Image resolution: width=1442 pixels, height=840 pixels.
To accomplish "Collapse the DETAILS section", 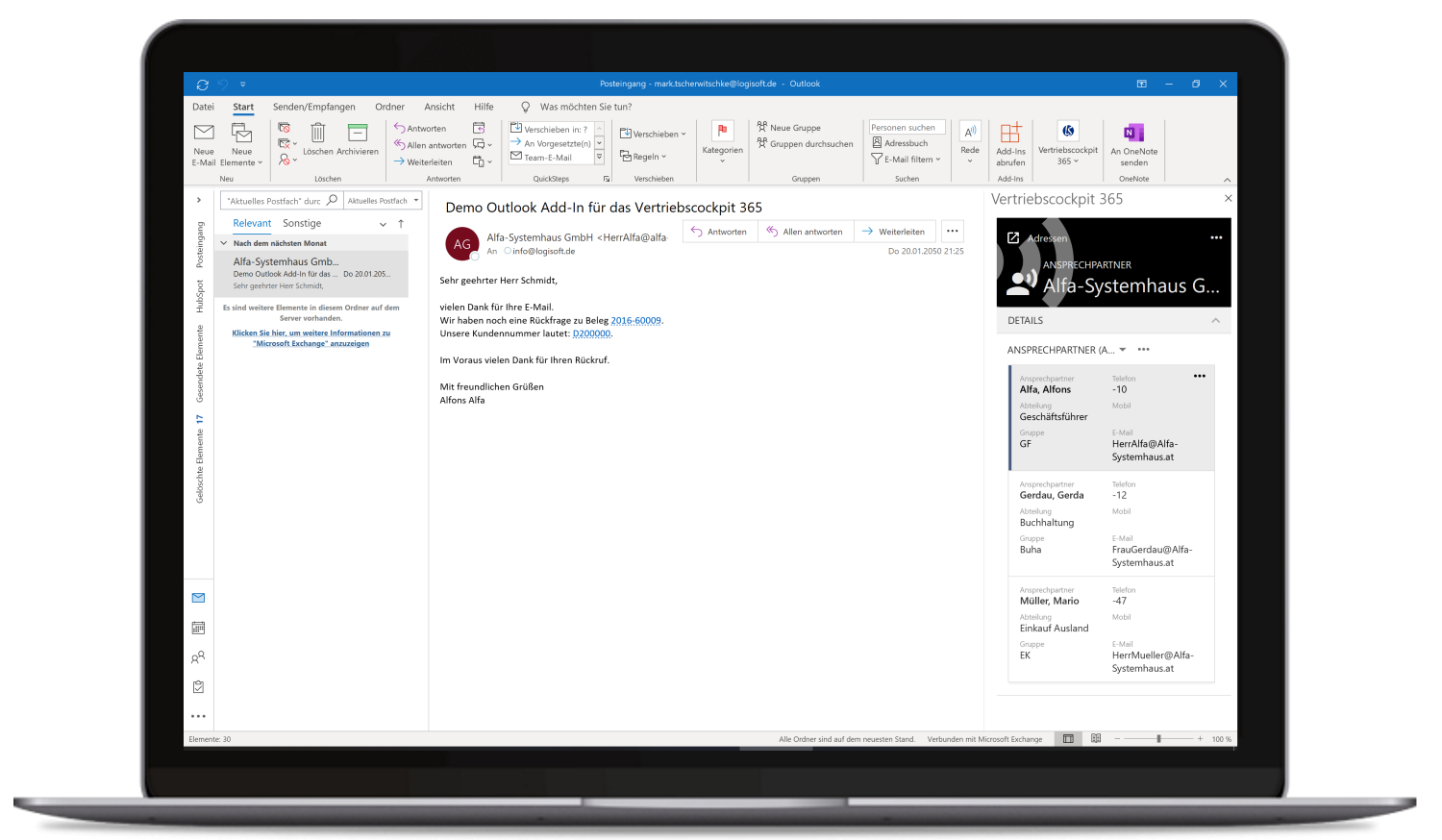I will pos(1215,320).
